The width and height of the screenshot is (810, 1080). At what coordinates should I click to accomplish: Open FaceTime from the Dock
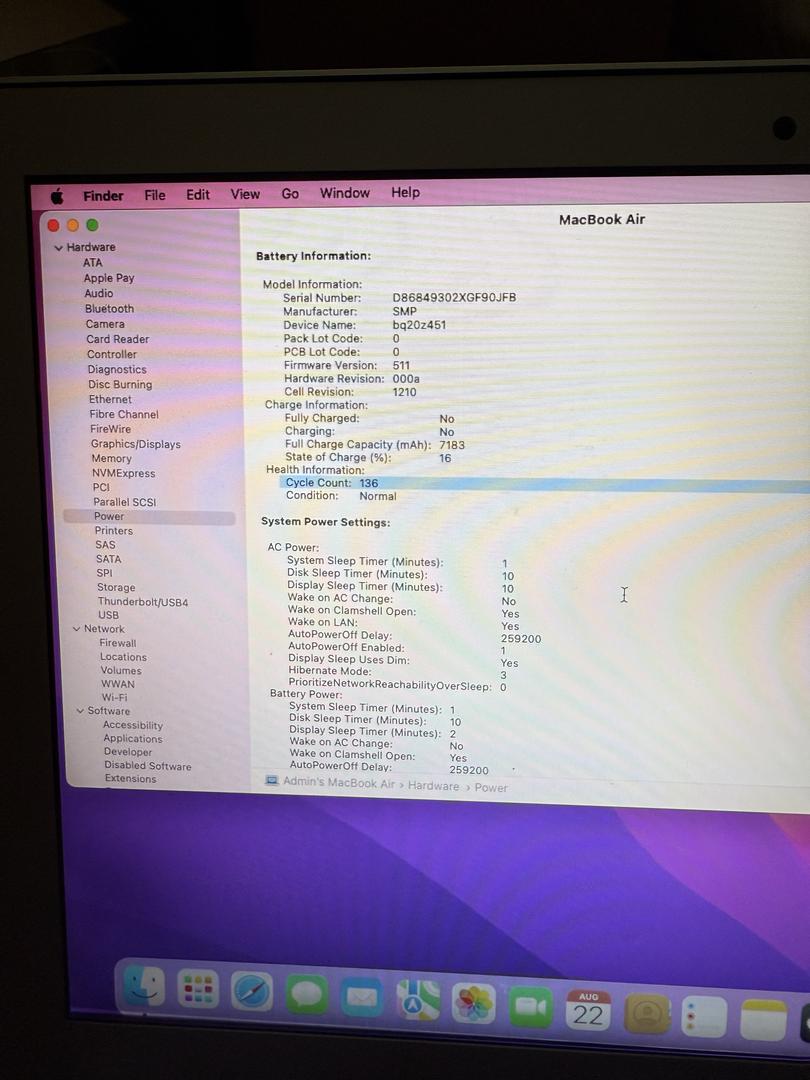click(x=530, y=1006)
